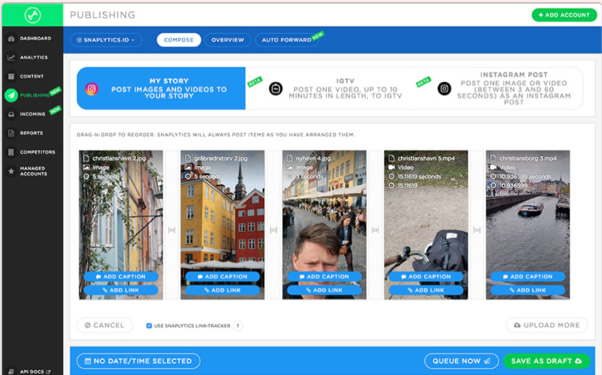Click the Incoming inbox icon
The image size is (602, 375).
point(11,114)
